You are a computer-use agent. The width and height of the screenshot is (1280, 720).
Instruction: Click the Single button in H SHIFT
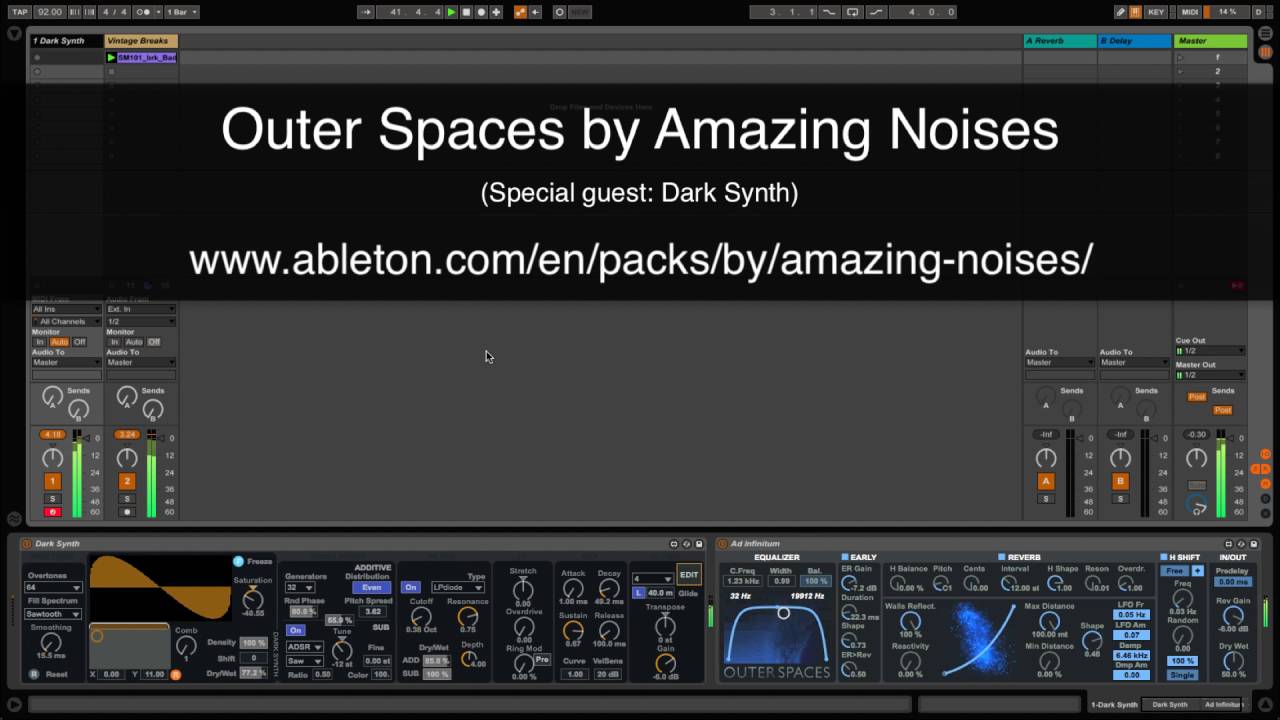[x=1183, y=675]
